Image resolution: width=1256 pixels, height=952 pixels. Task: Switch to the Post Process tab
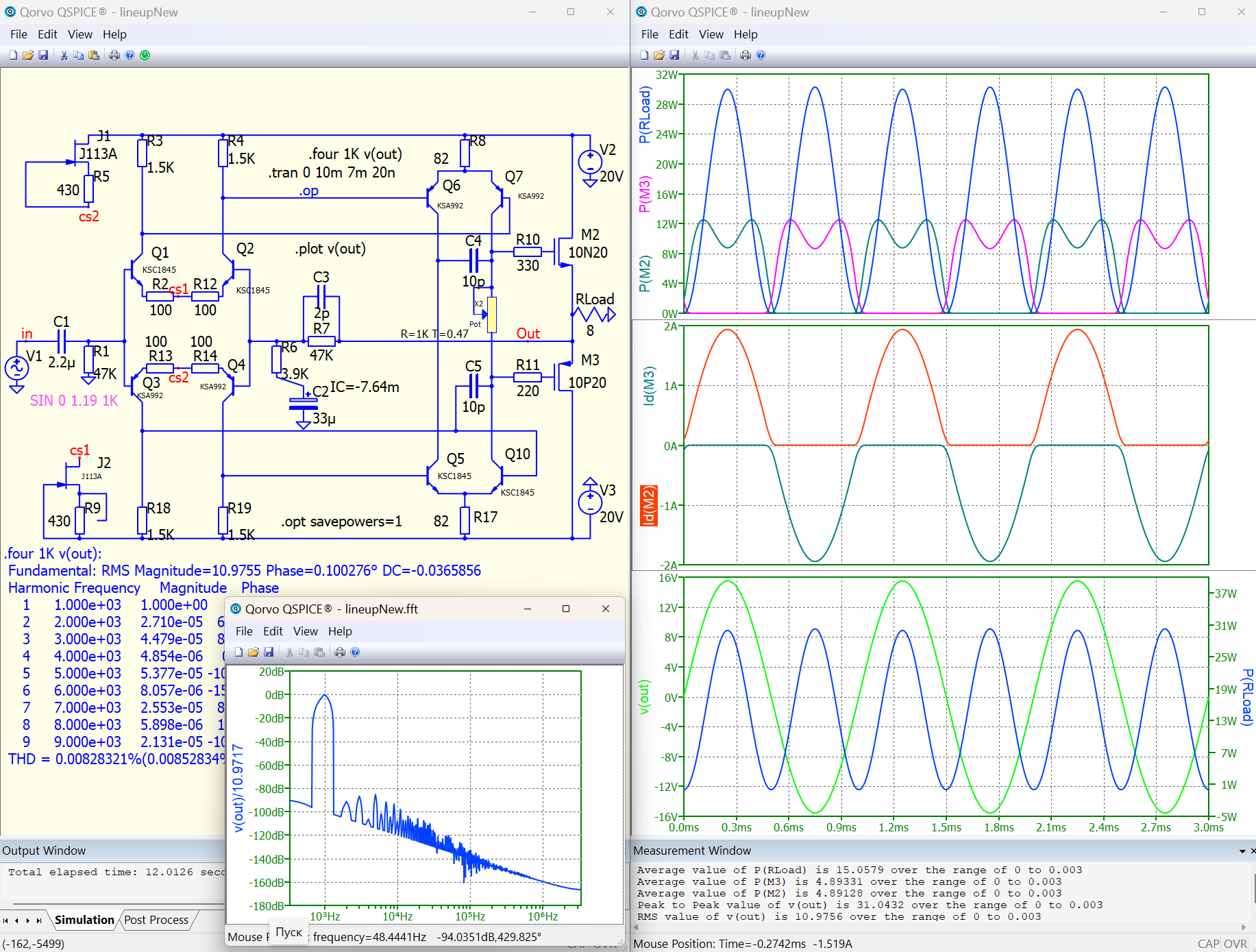(x=156, y=920)
